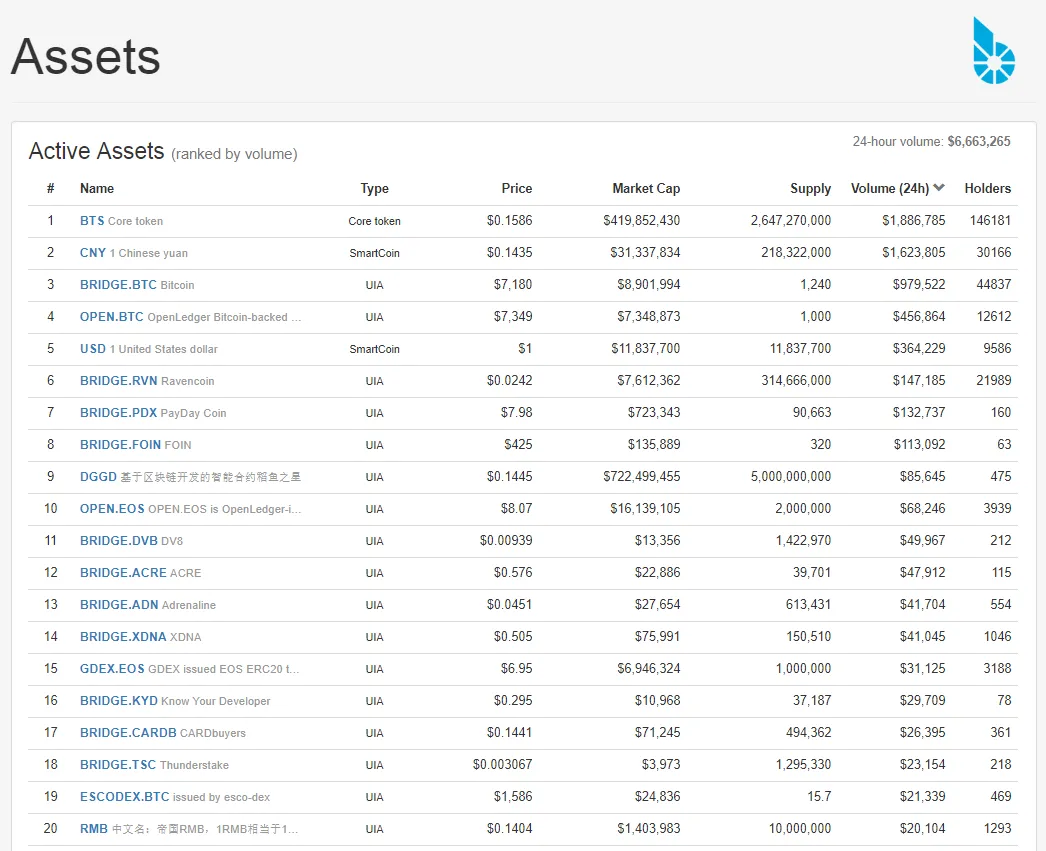Viewport: 1046px width, 851px height.
Task: Open the BTS asset link
Action: click(92, 221)
